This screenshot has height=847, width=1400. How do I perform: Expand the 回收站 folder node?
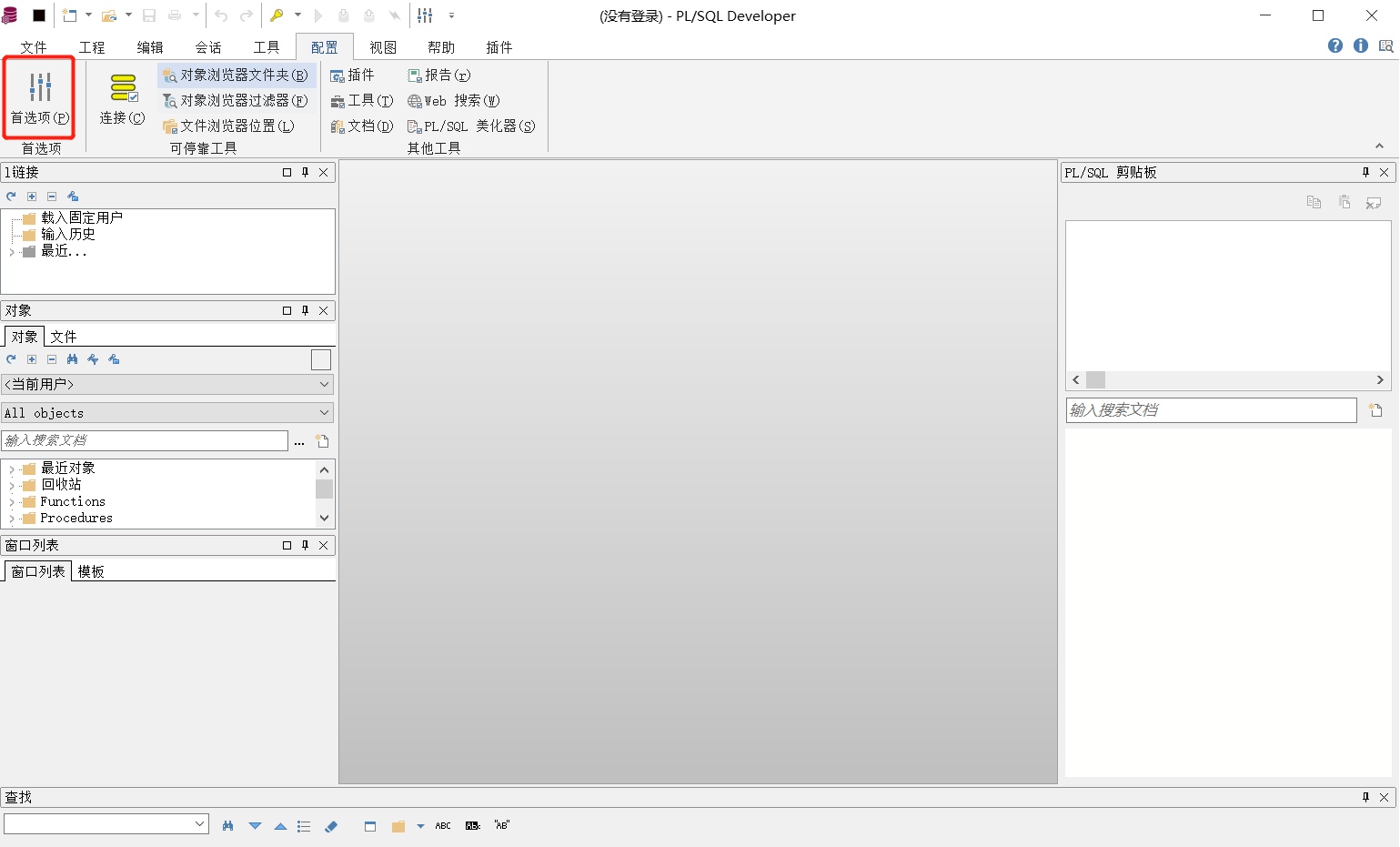point(12,486)
